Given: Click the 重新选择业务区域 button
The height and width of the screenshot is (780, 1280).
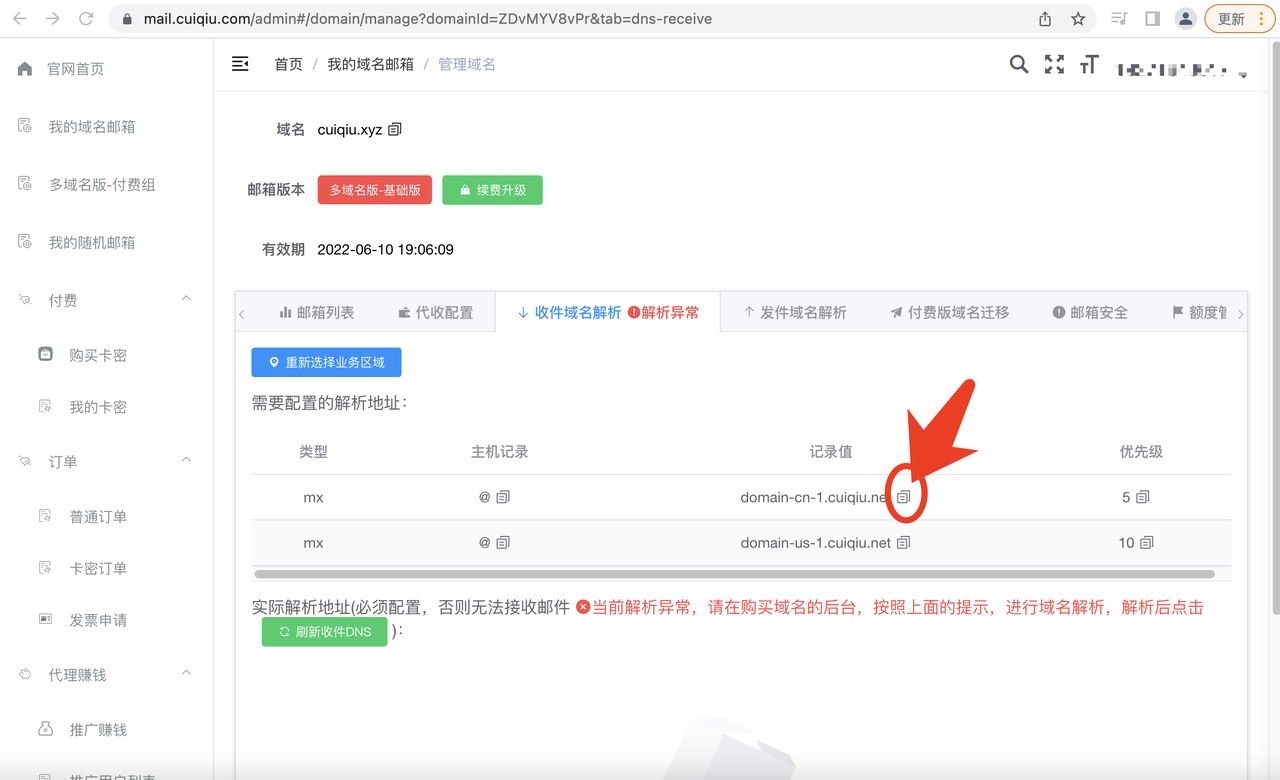Looking at the screenshot, I should 326,362.
